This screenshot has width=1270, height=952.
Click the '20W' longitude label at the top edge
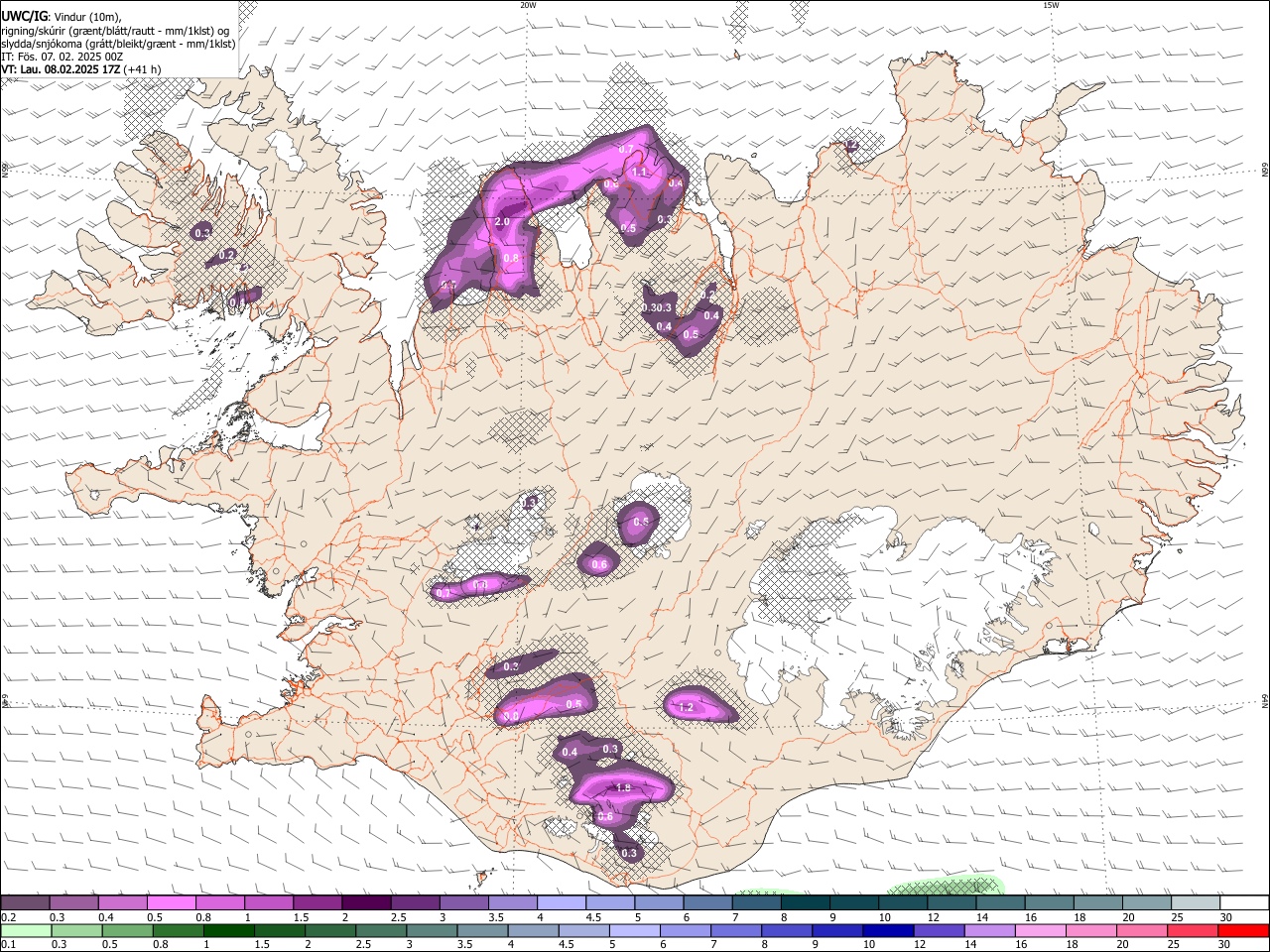point(527,5)
